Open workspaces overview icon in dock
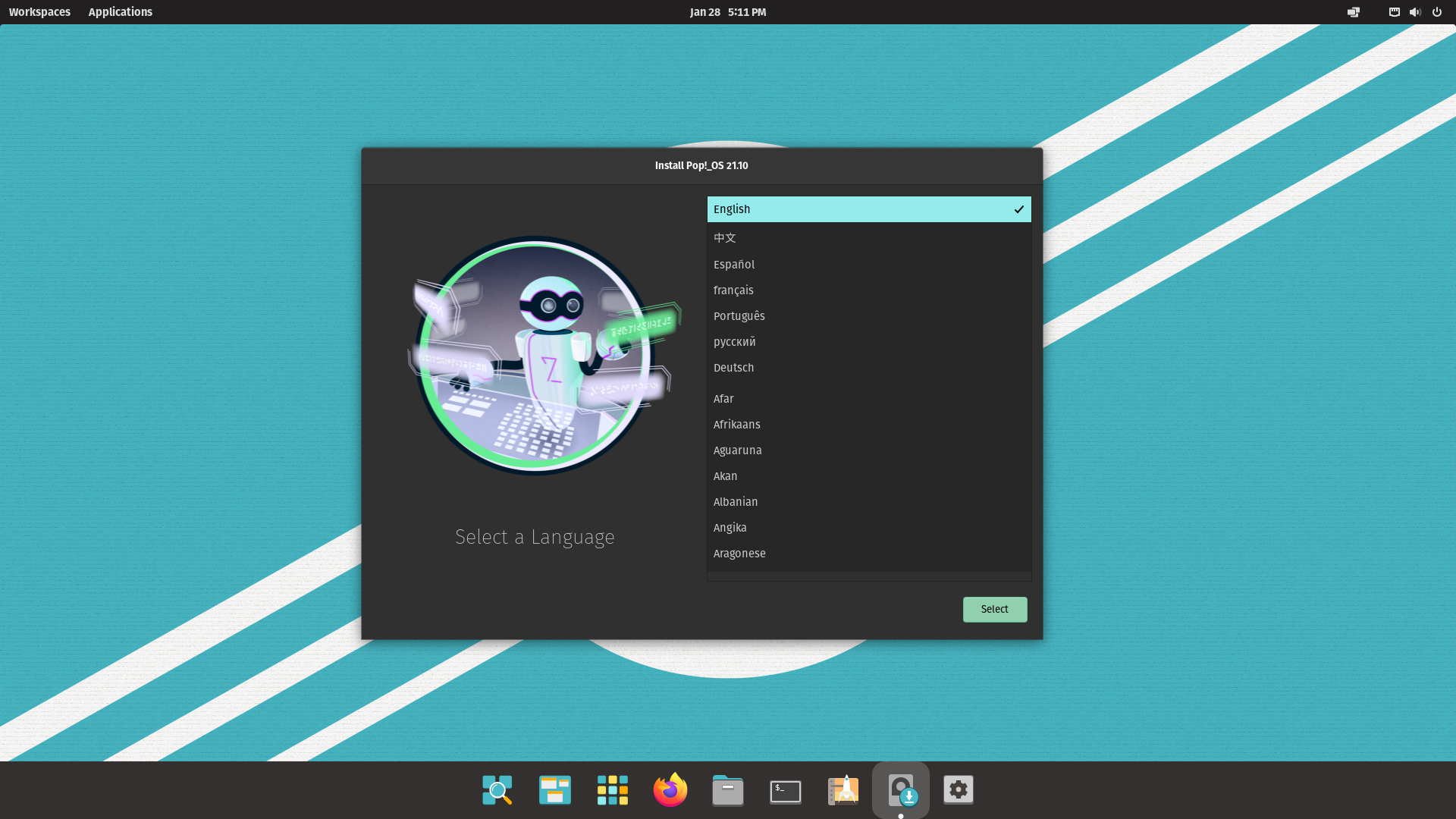Viewport: 1456px width, 819px height. [x=555, y=790]
